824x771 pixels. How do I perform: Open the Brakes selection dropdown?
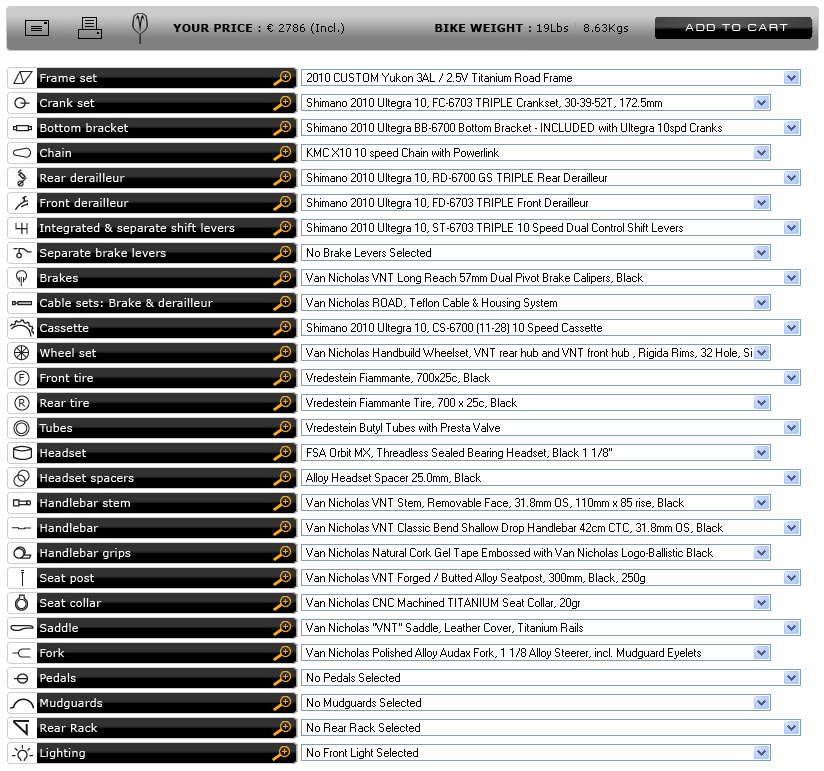pyautogui.click(x=791, y=277)
